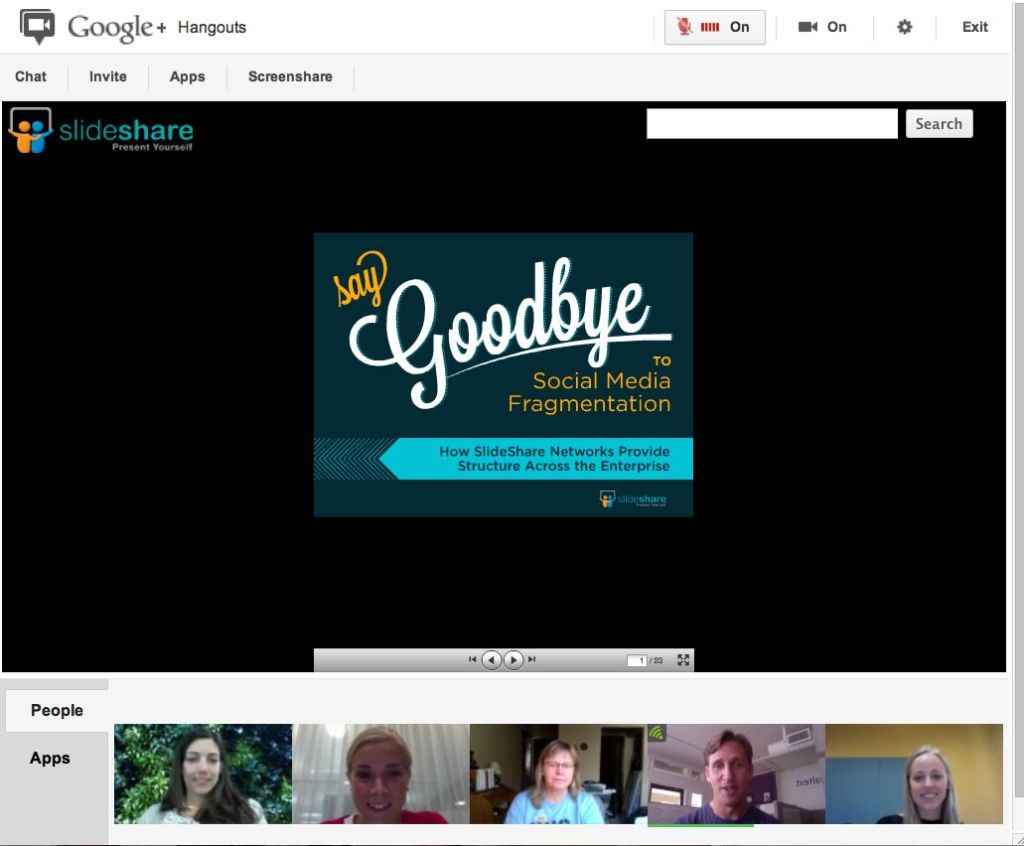The width and height of the screenshot is (1024, 846).
Task: Click the Say Goodbye presentation slide
Action: point(504,374)
